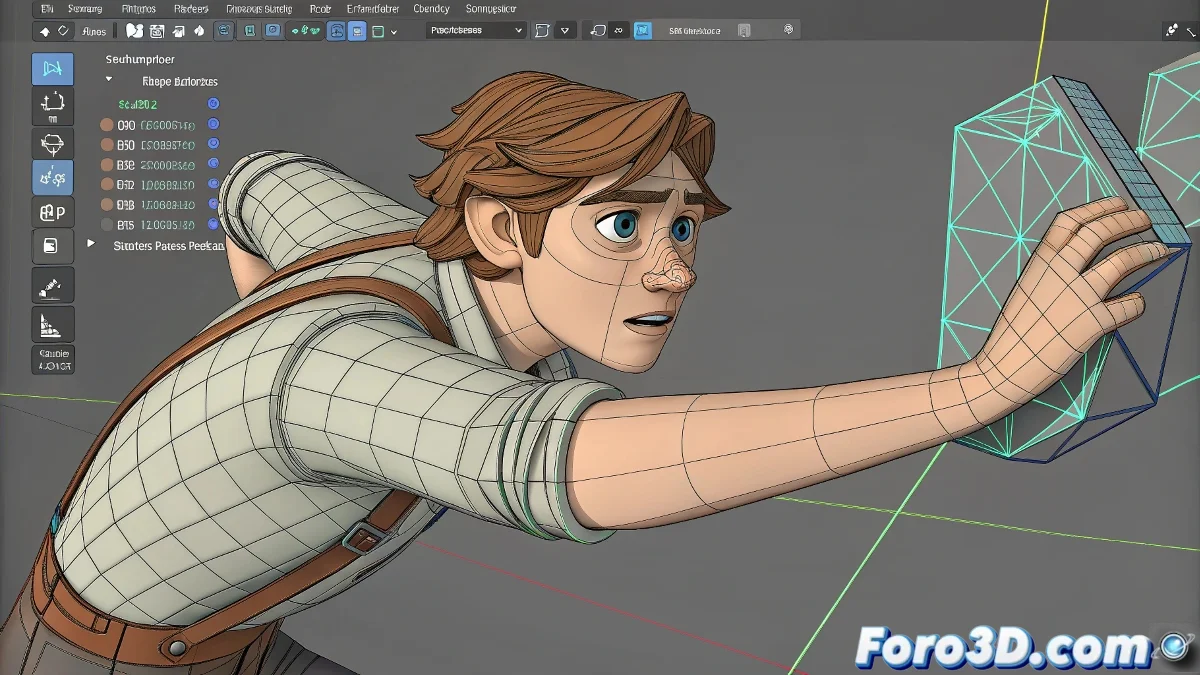Click the flag-shaped icon right of Pracrteseses dropdown
The image size is (1200, 675).
pos(541,31)
